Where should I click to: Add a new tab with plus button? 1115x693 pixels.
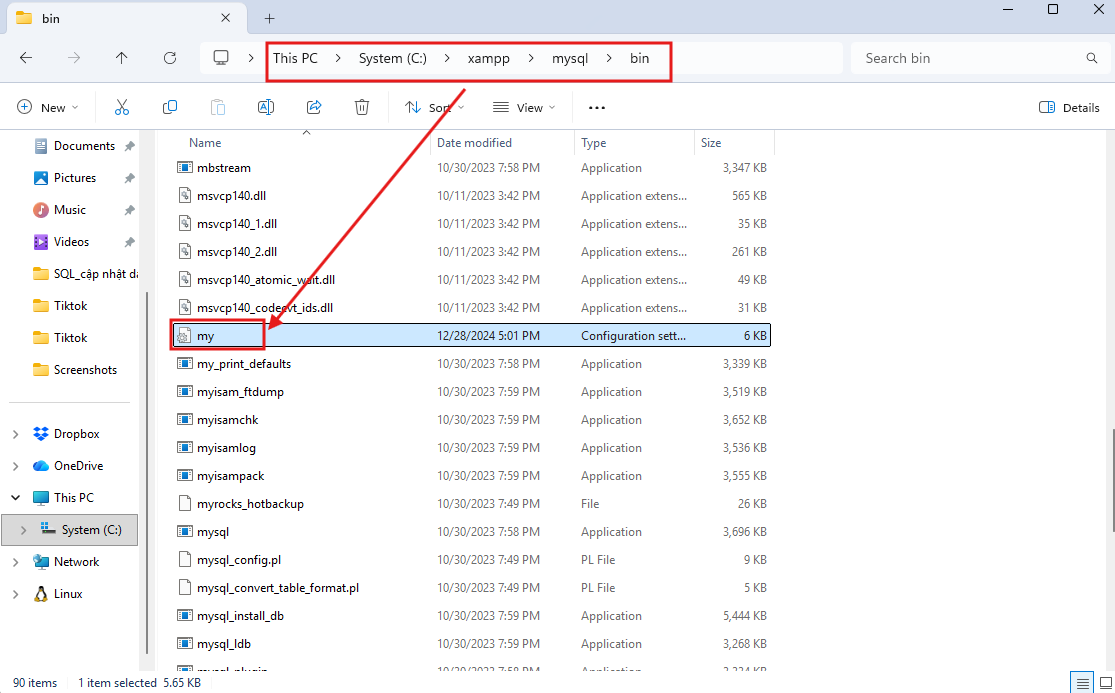270,18
